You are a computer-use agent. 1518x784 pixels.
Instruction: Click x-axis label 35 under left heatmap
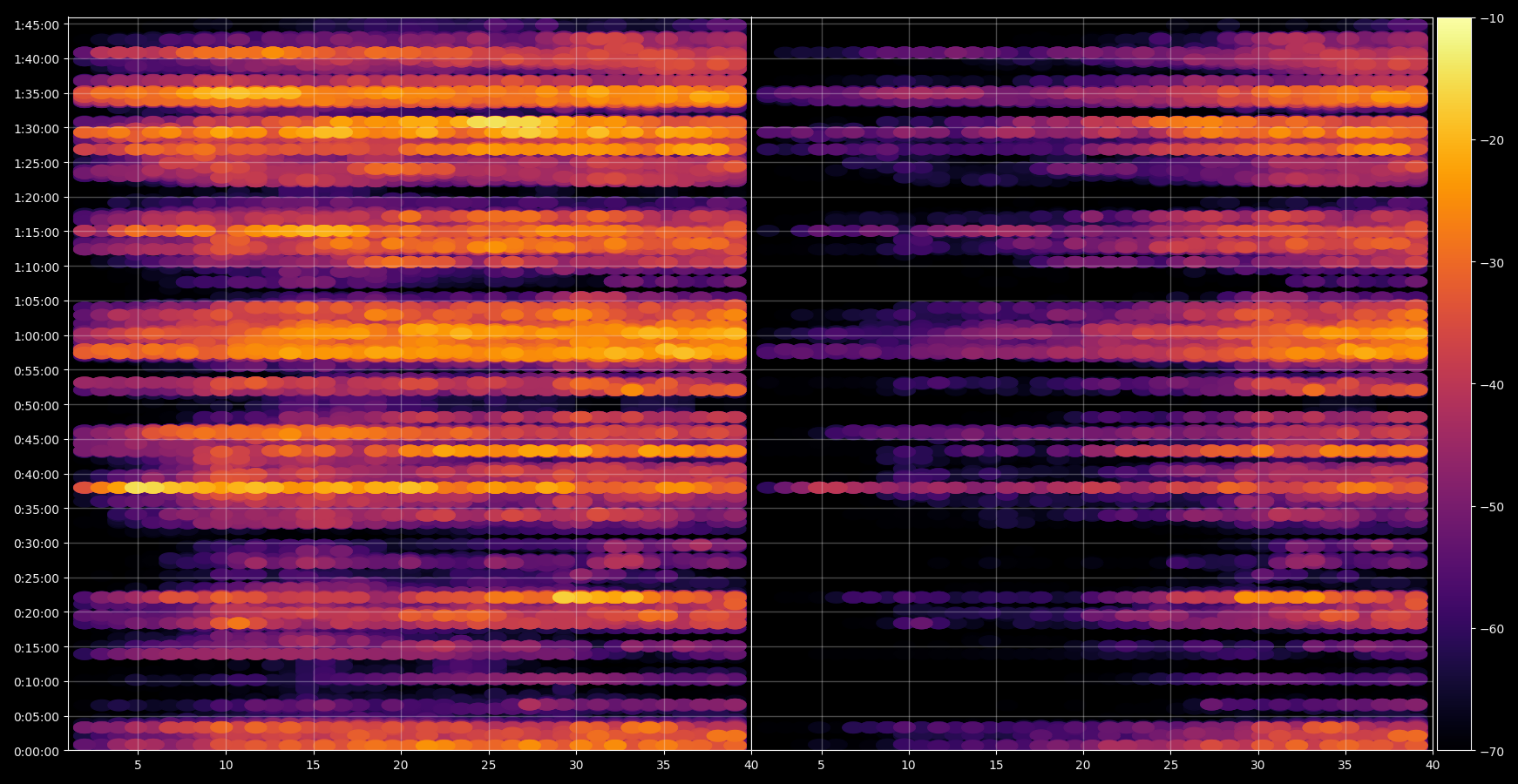[663, 766]
